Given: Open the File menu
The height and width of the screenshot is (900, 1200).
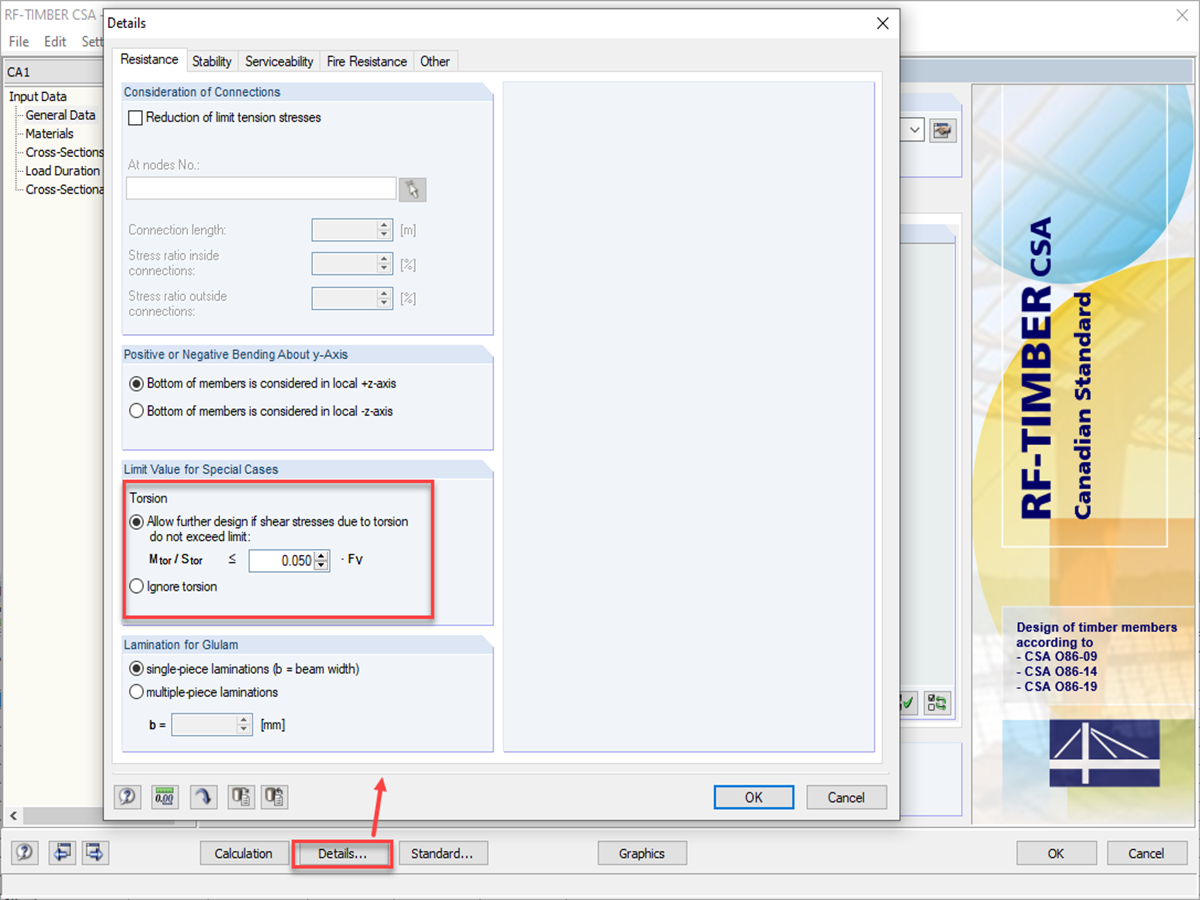Looking at the screenshot, I should (x=19, y=42).
